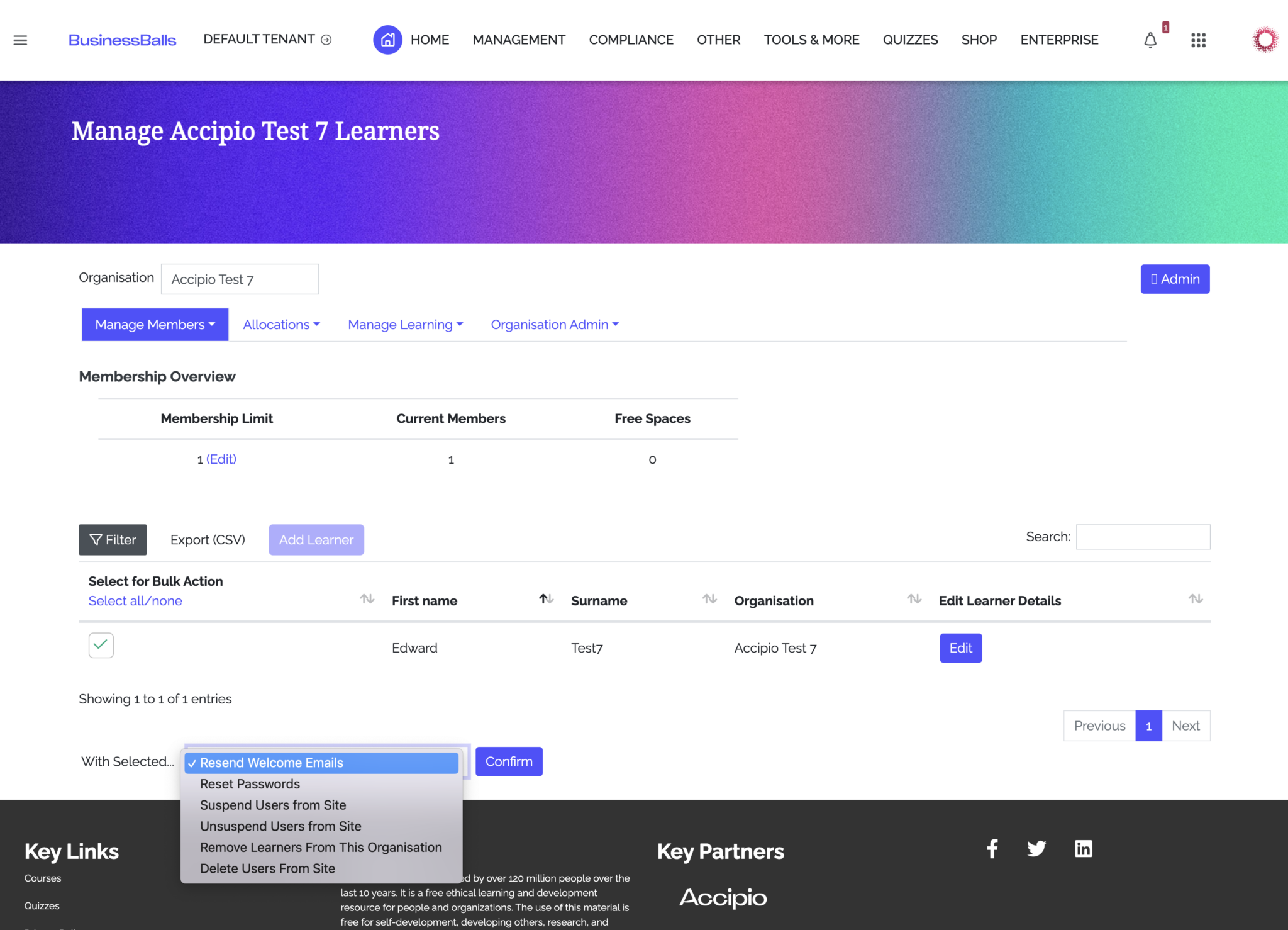The width and height of the screenshot is (1288, 930).
Task: Expand the Manage Members dropdown
Action: 155,325
